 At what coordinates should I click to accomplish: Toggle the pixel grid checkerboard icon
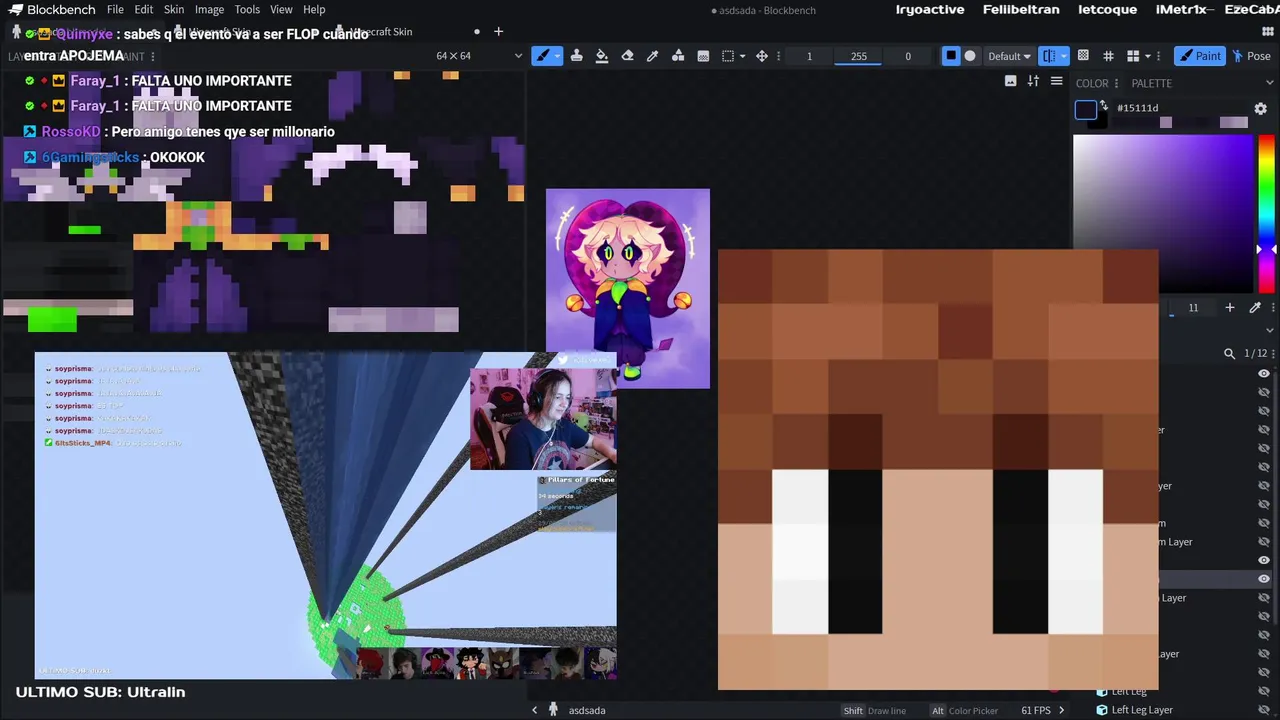[1083, 56]
